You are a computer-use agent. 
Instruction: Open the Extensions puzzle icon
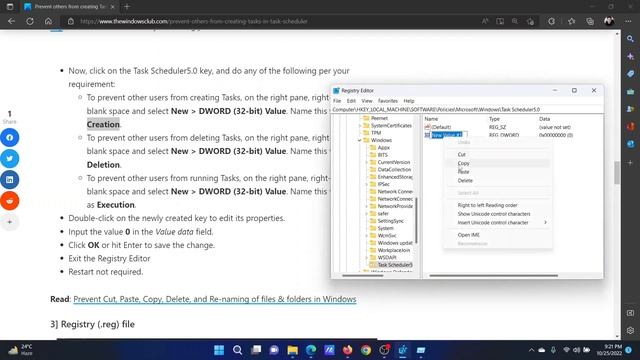(551, 21)
